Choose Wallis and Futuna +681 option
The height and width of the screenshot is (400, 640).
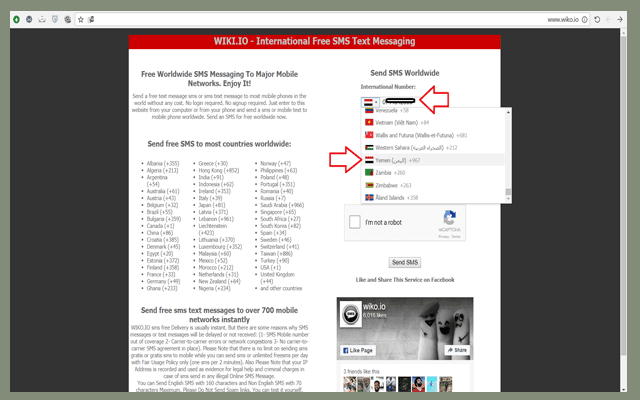coord(433,135)
